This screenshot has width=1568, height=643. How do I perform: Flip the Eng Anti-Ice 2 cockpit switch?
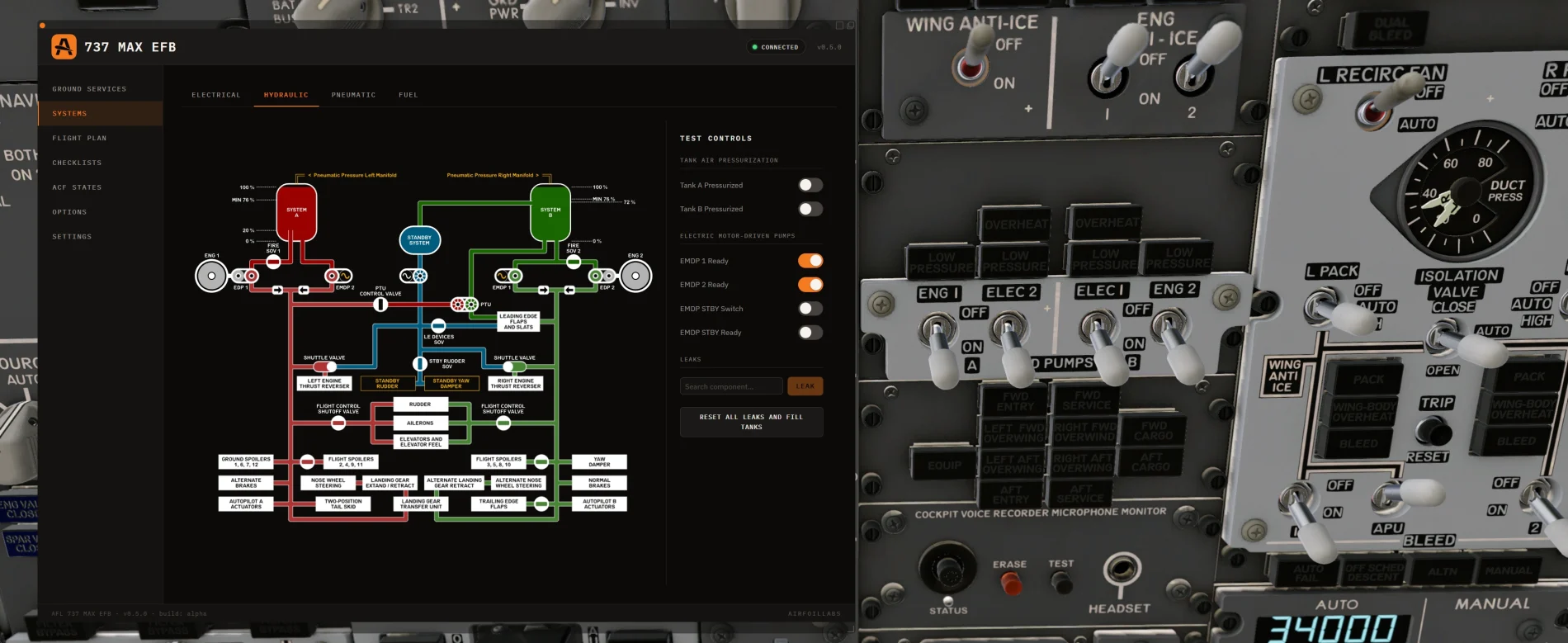click(x=1207, y=58)
